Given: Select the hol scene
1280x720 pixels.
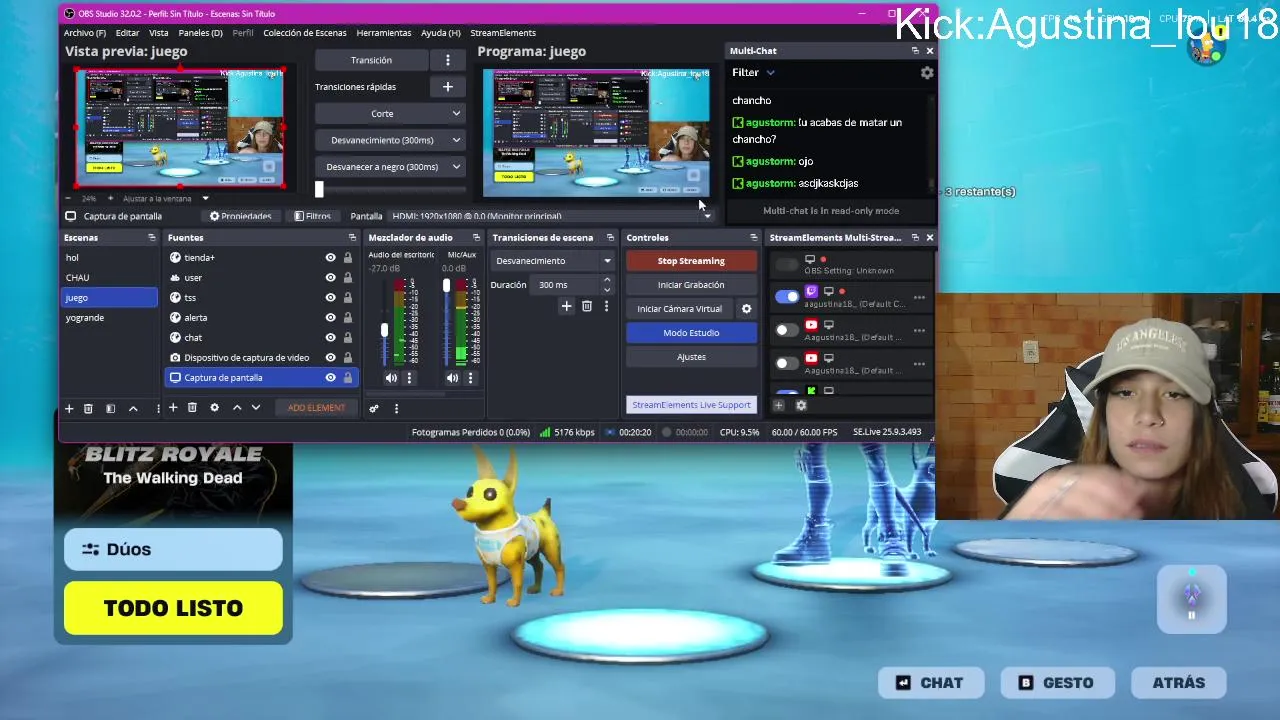Looking at the screenshot, I should pyautogui.click(x=109, y=258).
